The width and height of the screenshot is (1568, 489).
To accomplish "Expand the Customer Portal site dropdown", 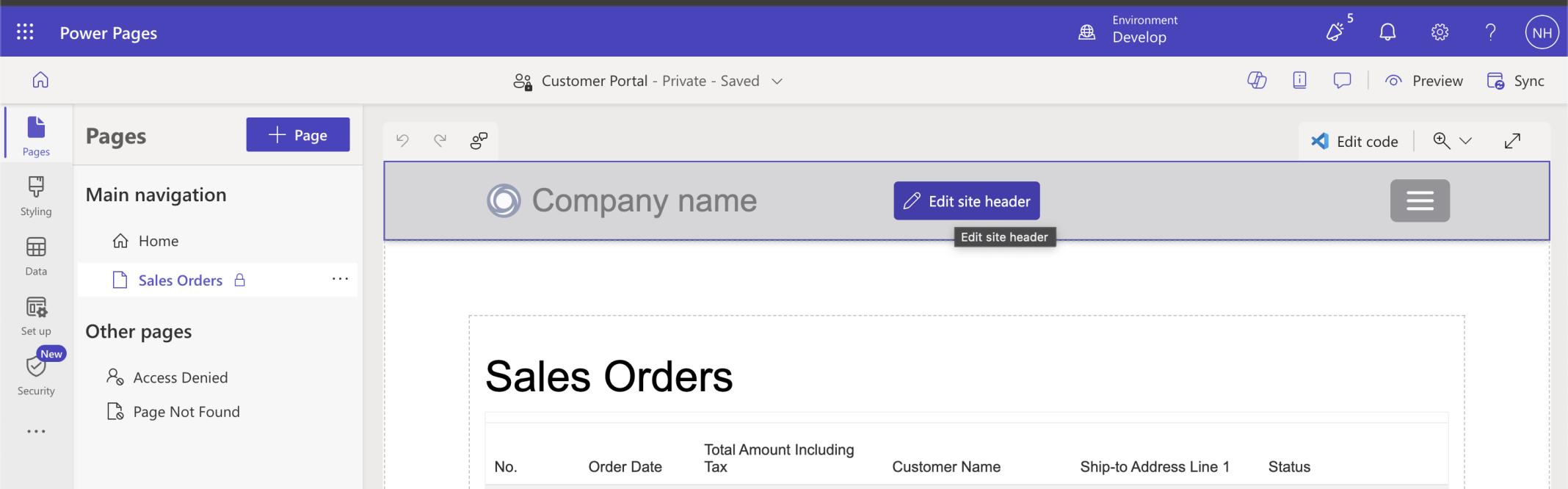I will 777,81.
